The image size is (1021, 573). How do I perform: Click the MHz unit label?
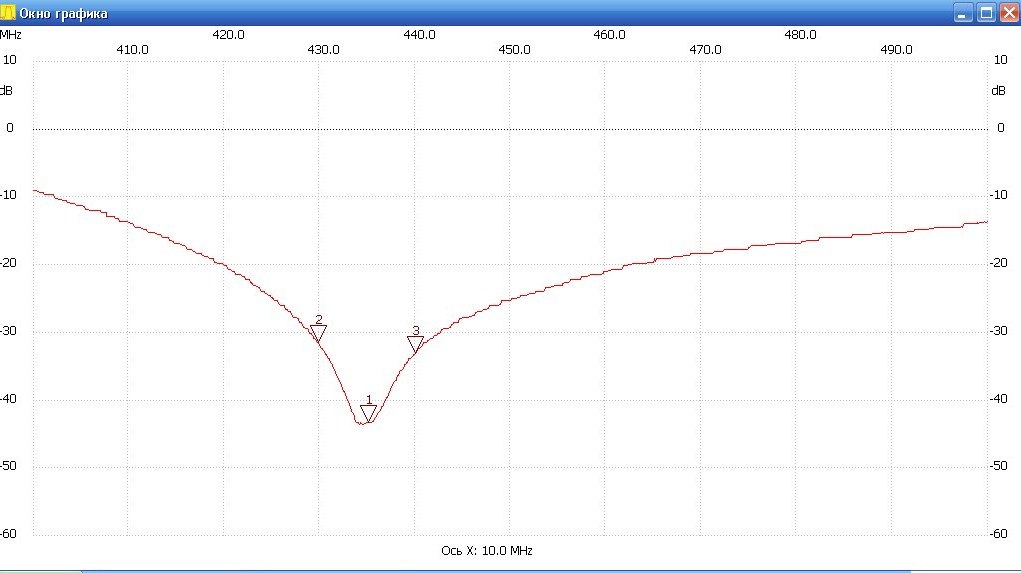click(11, 34)
